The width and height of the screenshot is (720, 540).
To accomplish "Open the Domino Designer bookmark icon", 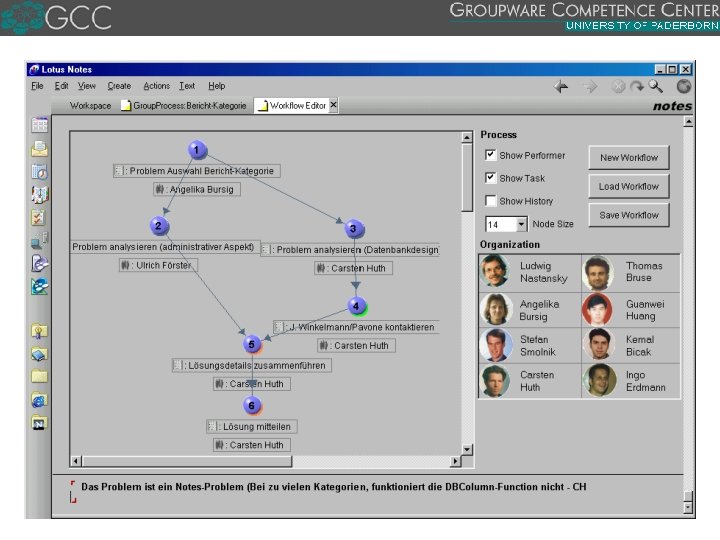I will 39,263.
